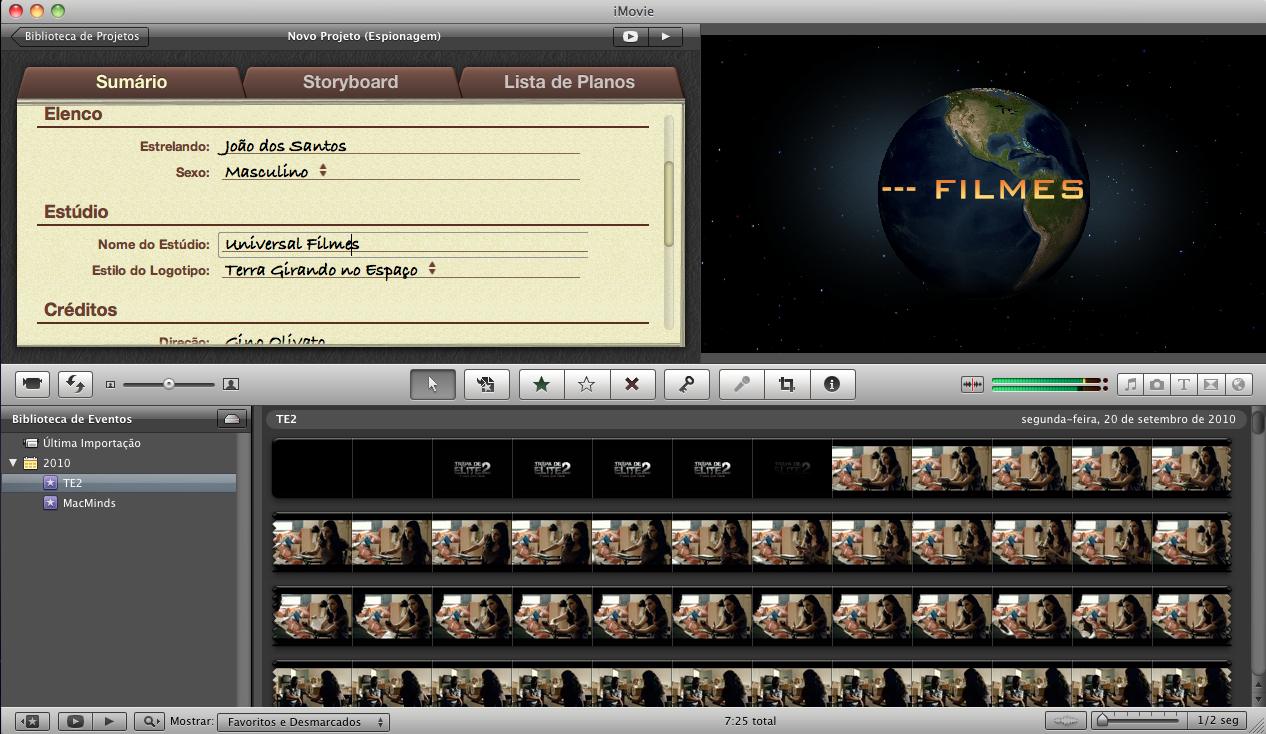Play the project full screen

[630, 36]
